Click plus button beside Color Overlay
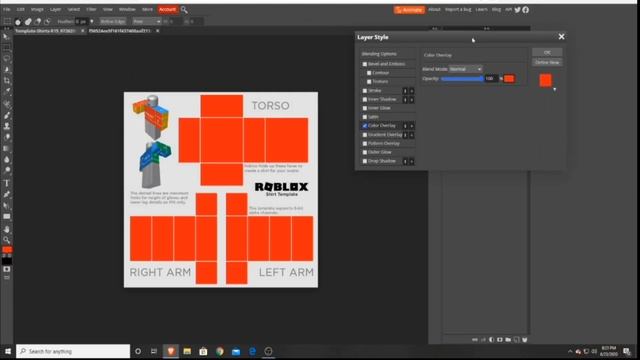The image size is (640, 360). click(x=412, y=126)
